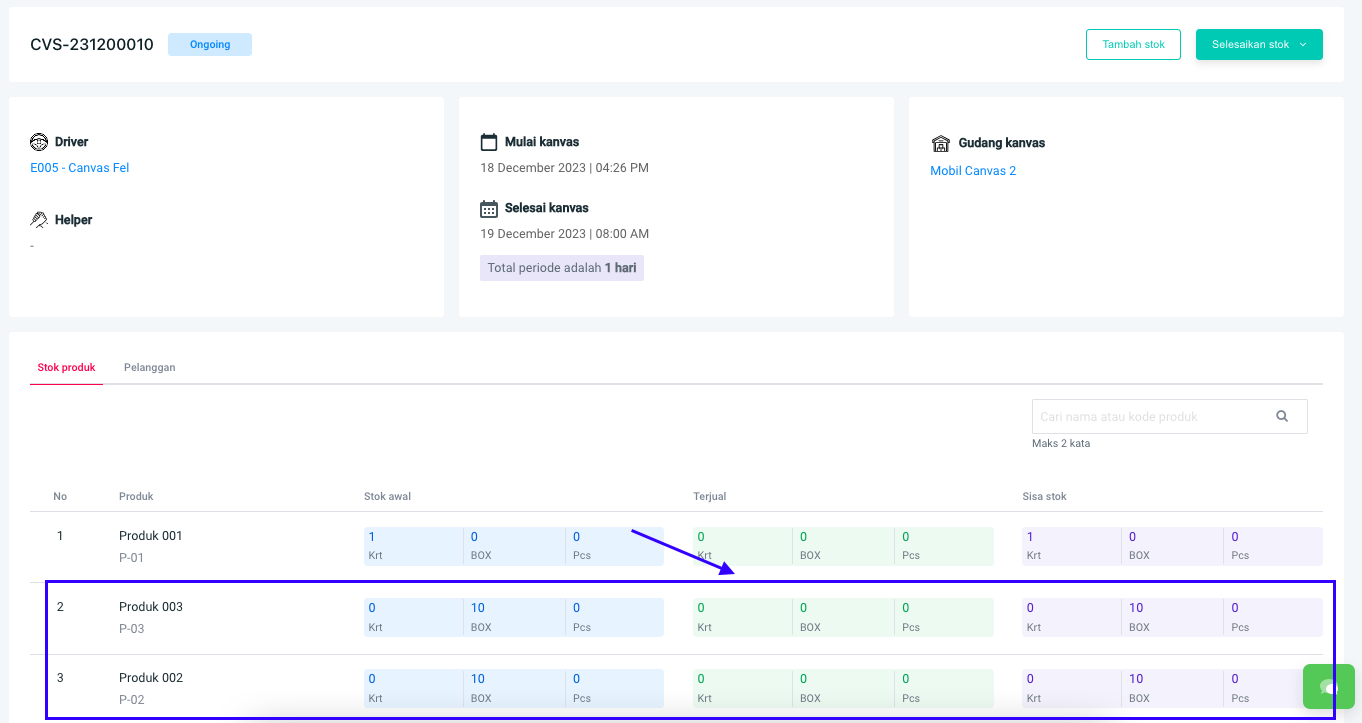Click the Driver icon
Image resolution: width=1362 pixels, height=723 pixels.
[39, 142]
